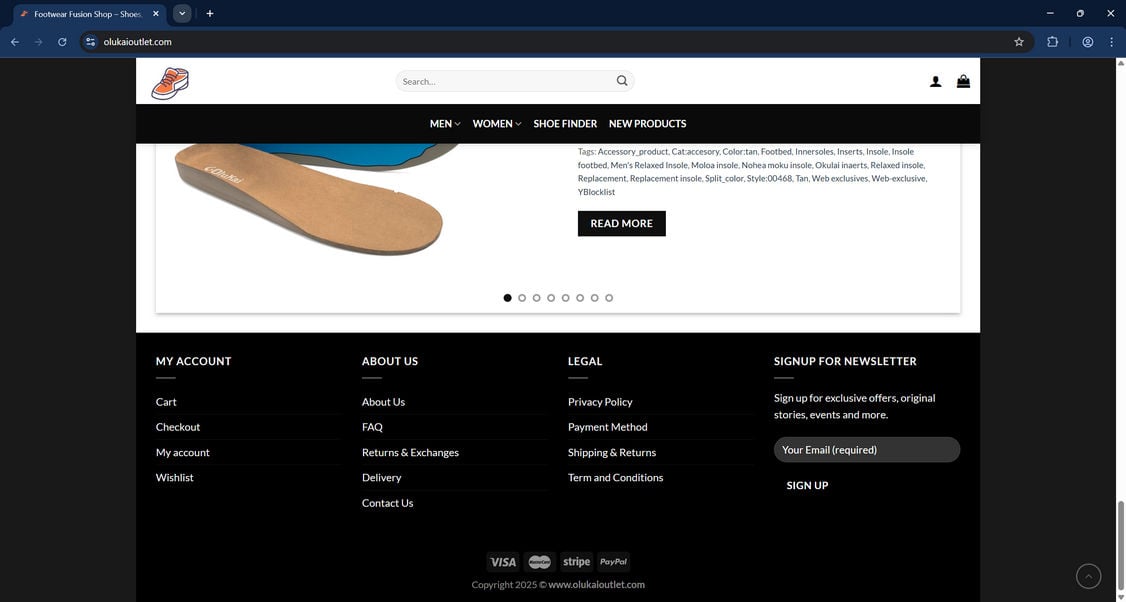This screenshot has width=1126, height=602.
Task: Open Chrome profile icon
Action: coord(1087,42)
